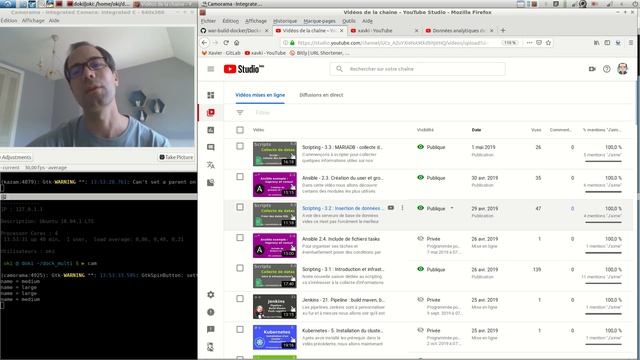Open a new Firefox tab with plus button
The width and height of the screenshot is (640, 360).
[x=503, y=30]
